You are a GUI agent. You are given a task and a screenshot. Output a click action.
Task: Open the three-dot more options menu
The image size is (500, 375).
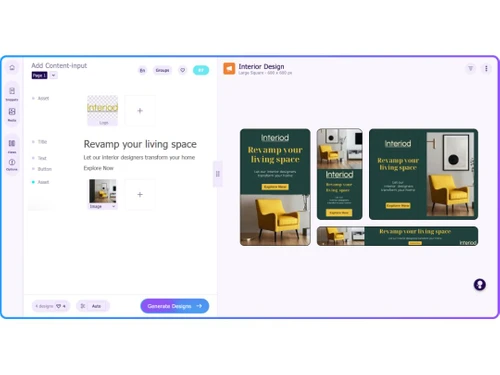486,68
